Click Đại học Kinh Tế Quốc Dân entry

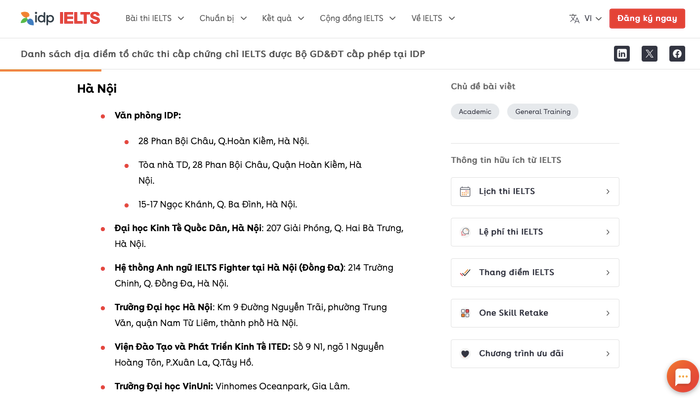[x=259, y=236]
